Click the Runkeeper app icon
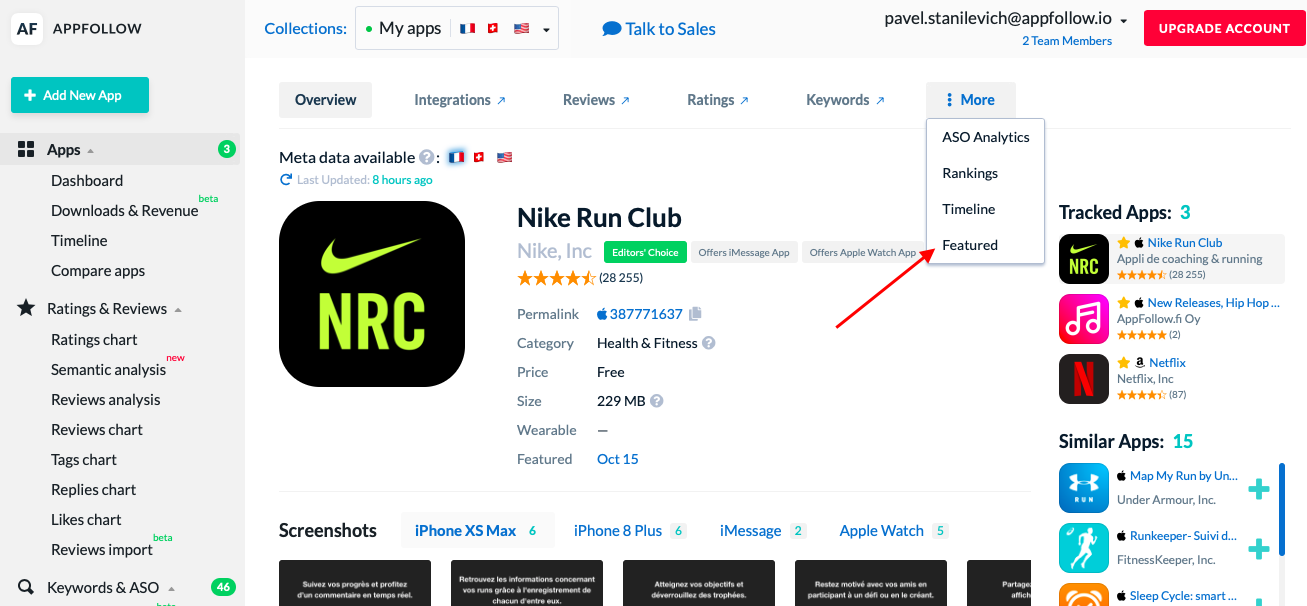 pyautogui.click(x=1084, y=548)
